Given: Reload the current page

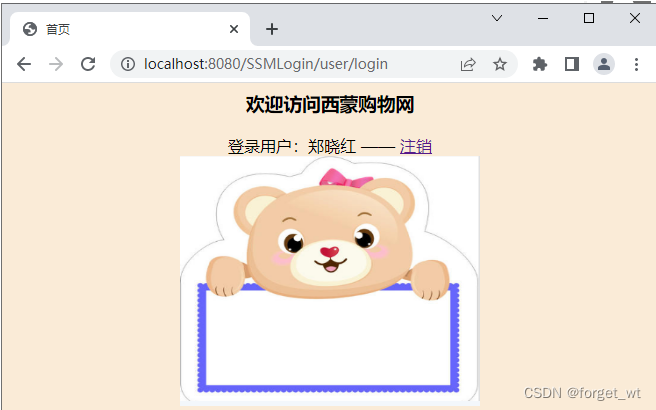Looking at the screenshot, I should (x=88, y=64).
